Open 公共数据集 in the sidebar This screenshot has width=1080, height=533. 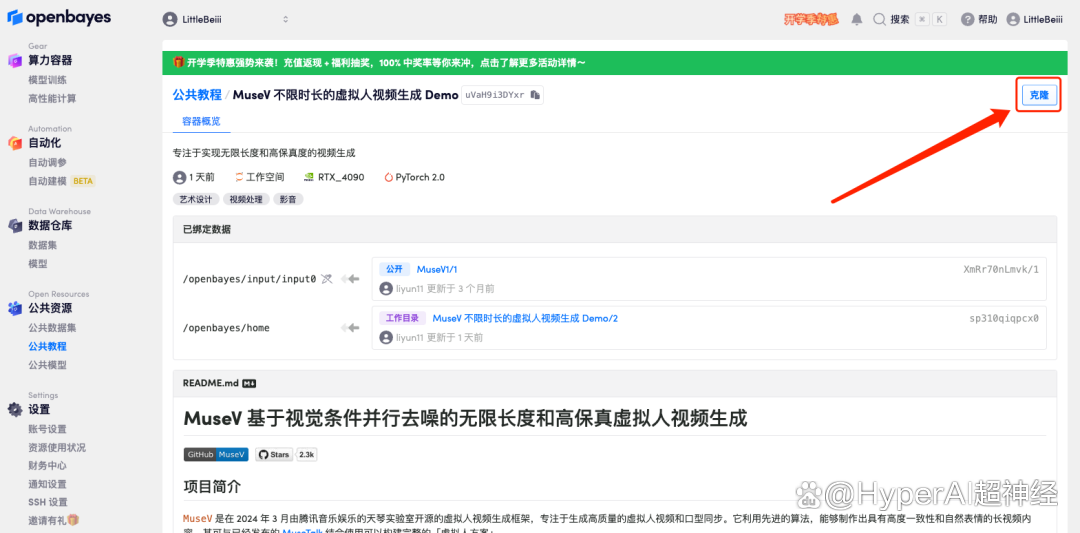click(52, 327)
